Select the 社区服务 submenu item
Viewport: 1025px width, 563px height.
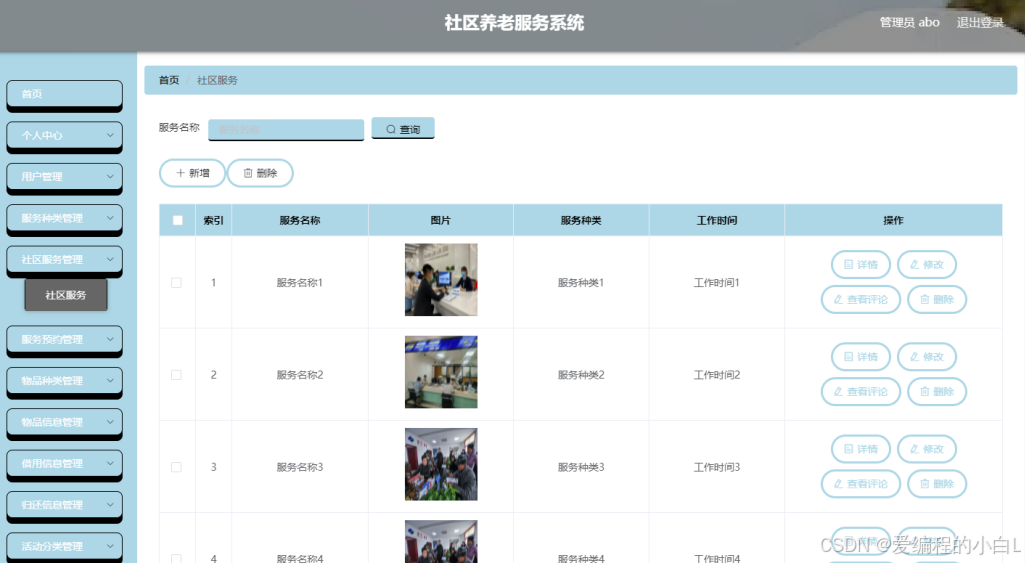pos(66,295)
